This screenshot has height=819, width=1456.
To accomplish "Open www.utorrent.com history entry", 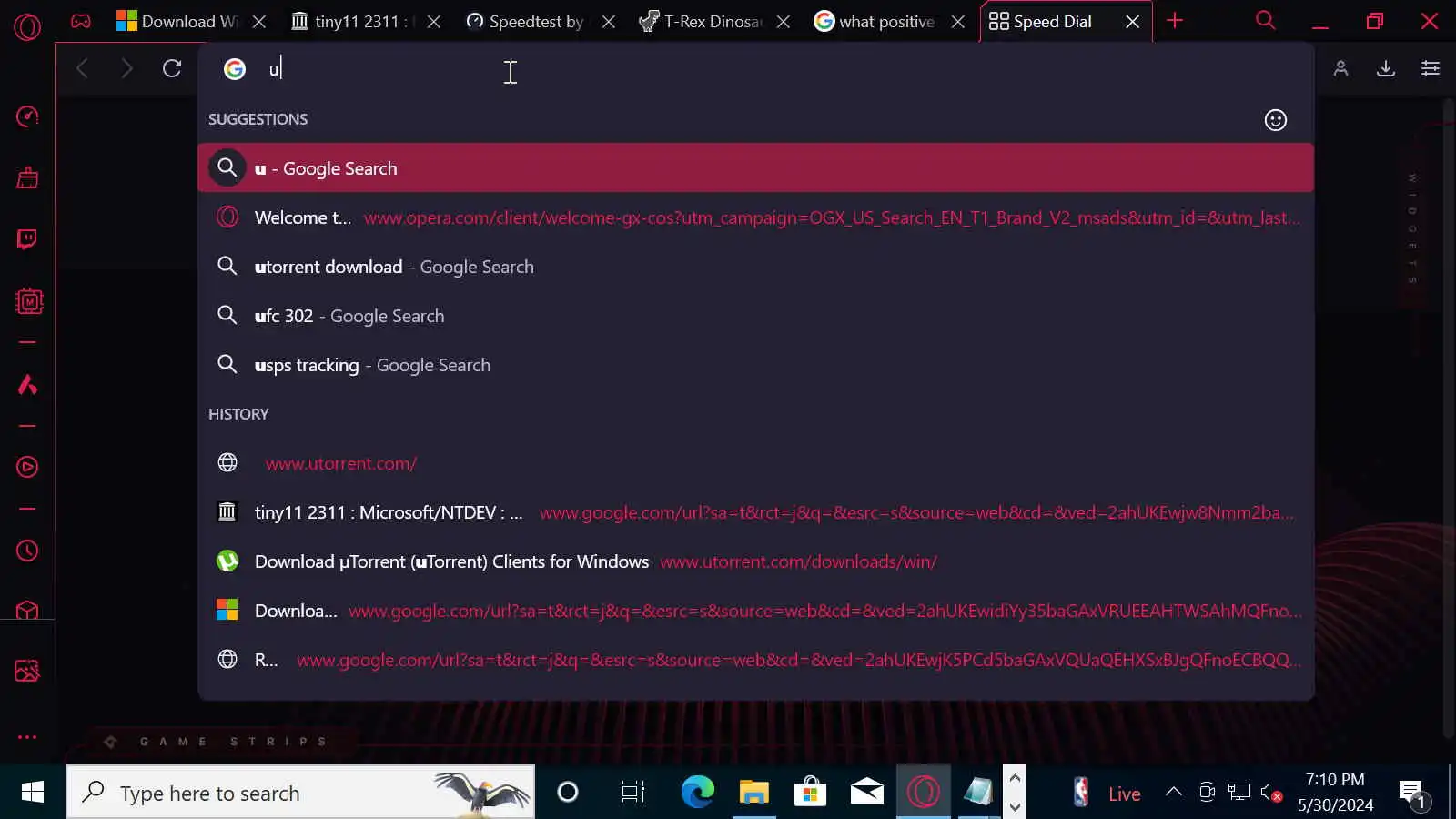I will pyautogui.click(x=755, y=463).
